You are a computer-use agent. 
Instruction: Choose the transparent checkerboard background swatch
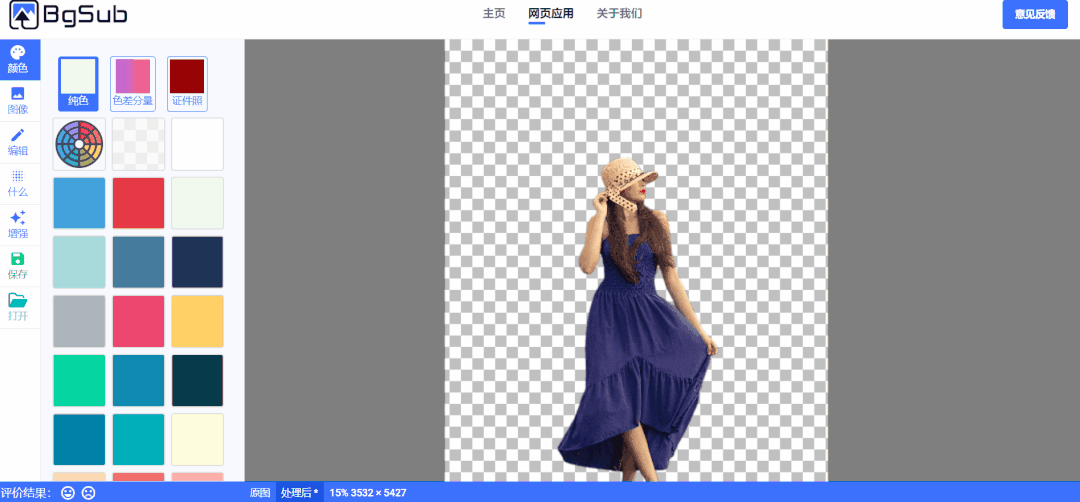tap(138, 144)
